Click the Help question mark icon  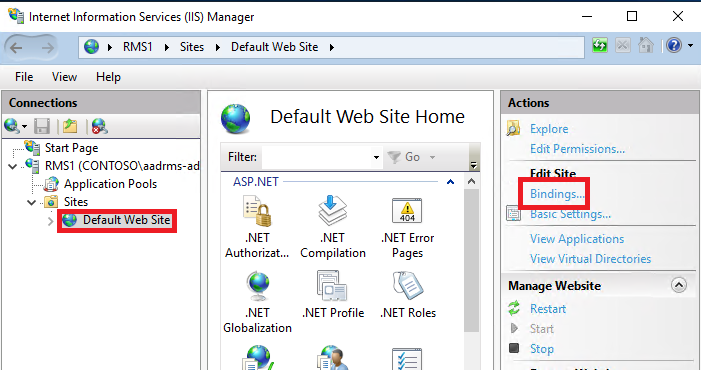click(674, 46)
